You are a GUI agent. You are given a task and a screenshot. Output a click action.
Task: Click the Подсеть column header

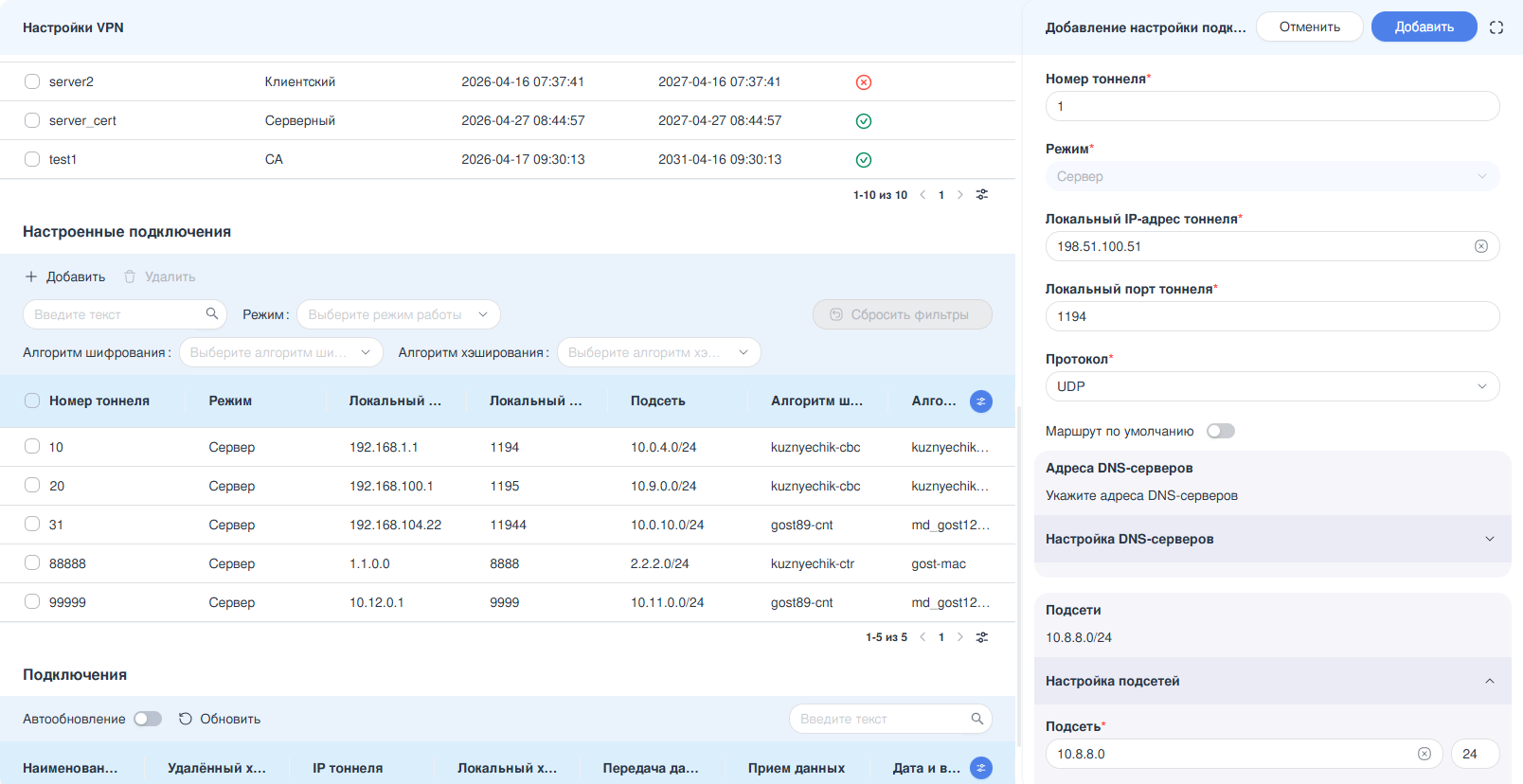tap(657, 401)
